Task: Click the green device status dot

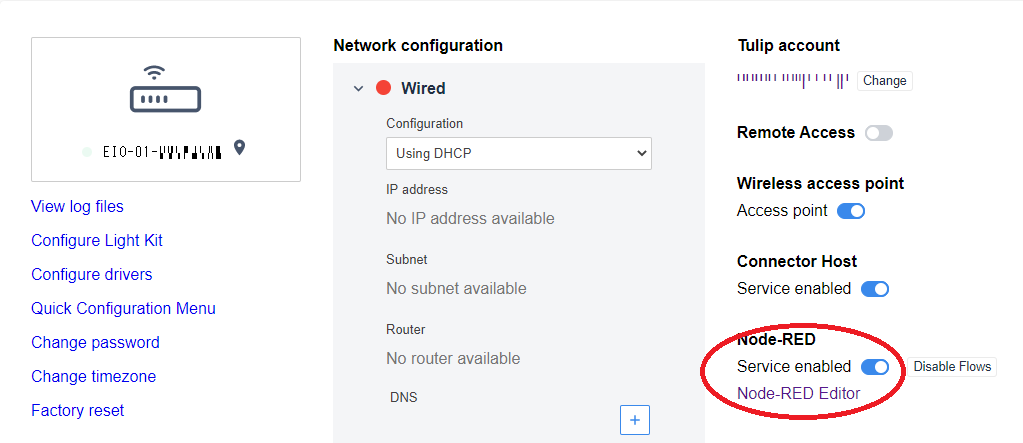Action: [87, 152]
